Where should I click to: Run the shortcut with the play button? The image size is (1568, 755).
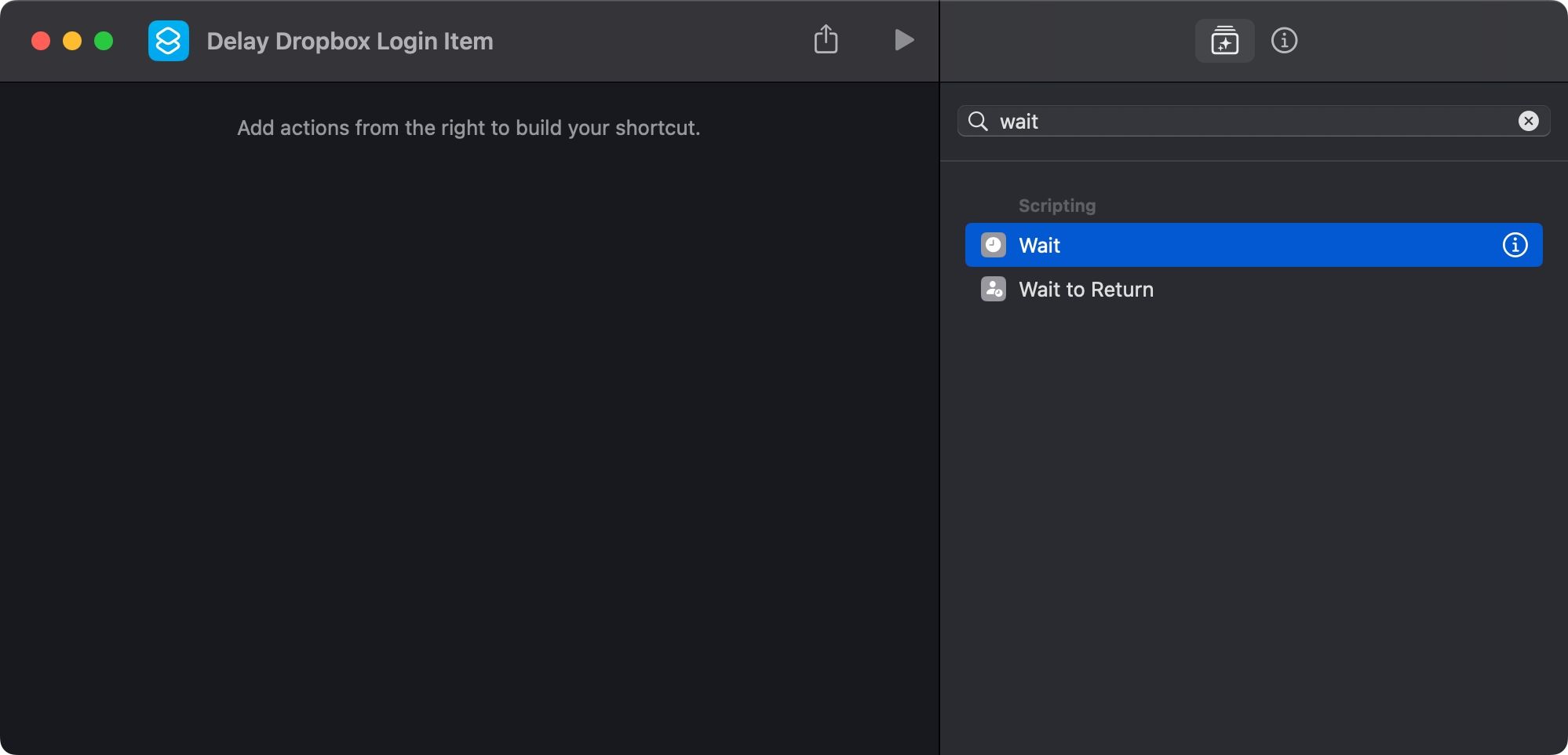coord(904,40)
